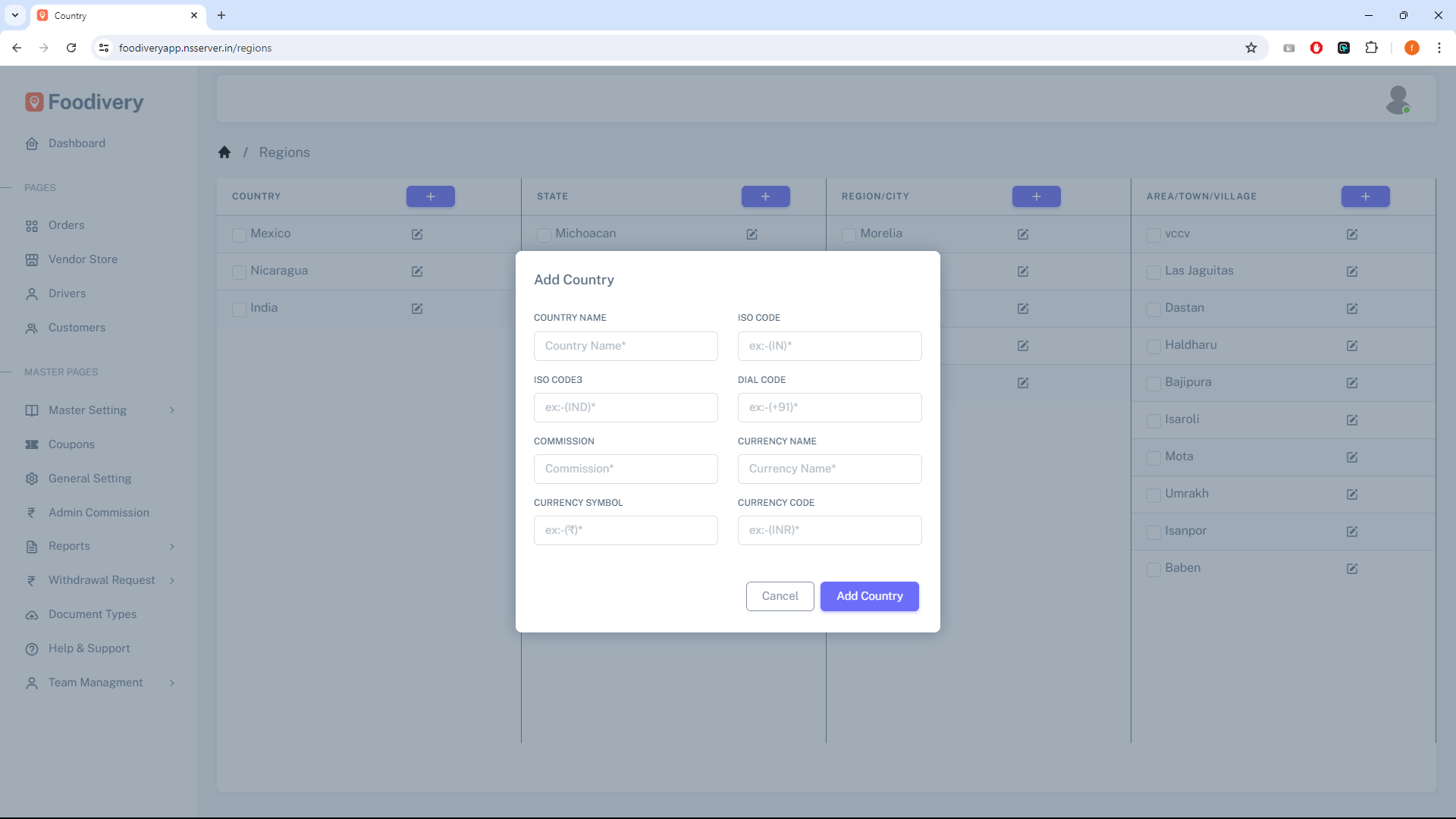This screenshot has height=819, width=1456.
Task: Expand the Reports section
Action: click(x=68, y=546)
